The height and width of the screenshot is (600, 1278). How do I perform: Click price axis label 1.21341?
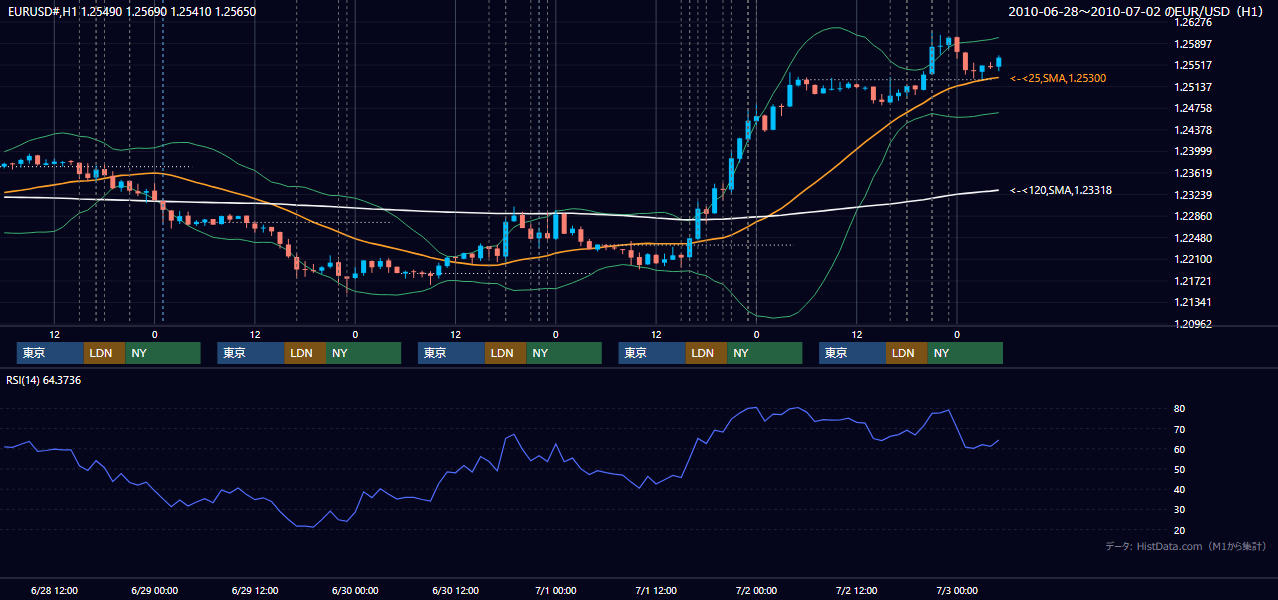(x=1193, y=302)
